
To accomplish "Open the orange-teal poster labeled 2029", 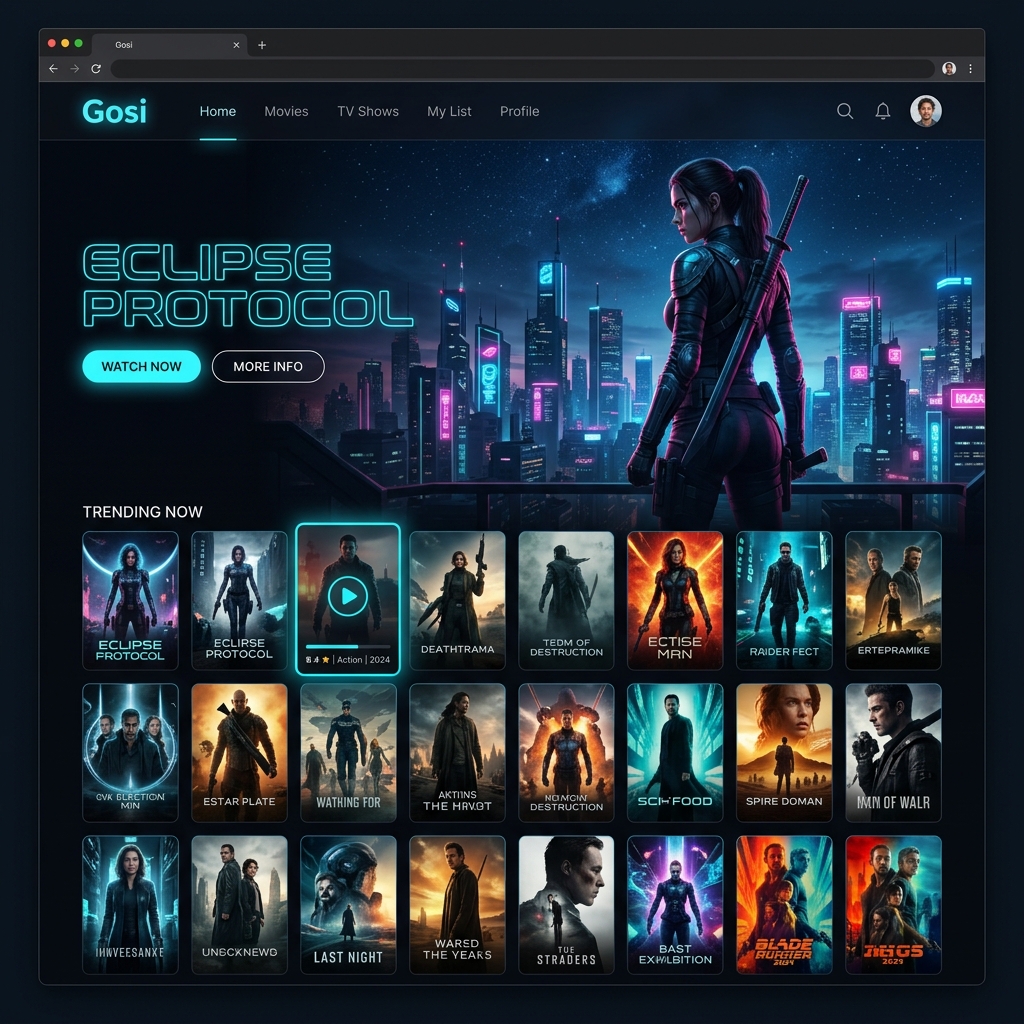I will [x=893, y=905].
